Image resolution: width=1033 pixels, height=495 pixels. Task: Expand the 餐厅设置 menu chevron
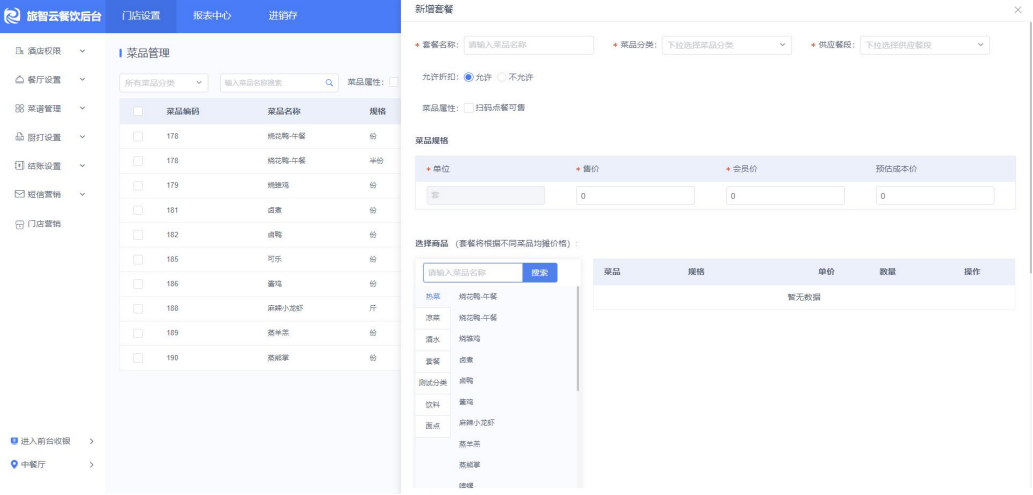click(x=82, y=80)
